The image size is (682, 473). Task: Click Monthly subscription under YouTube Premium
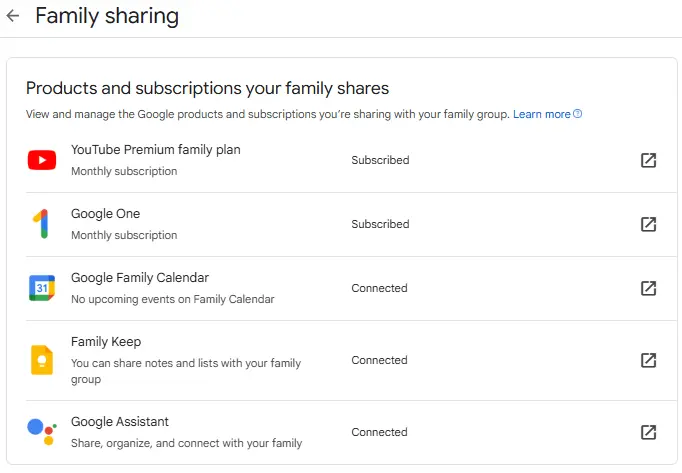coord(124,171)
